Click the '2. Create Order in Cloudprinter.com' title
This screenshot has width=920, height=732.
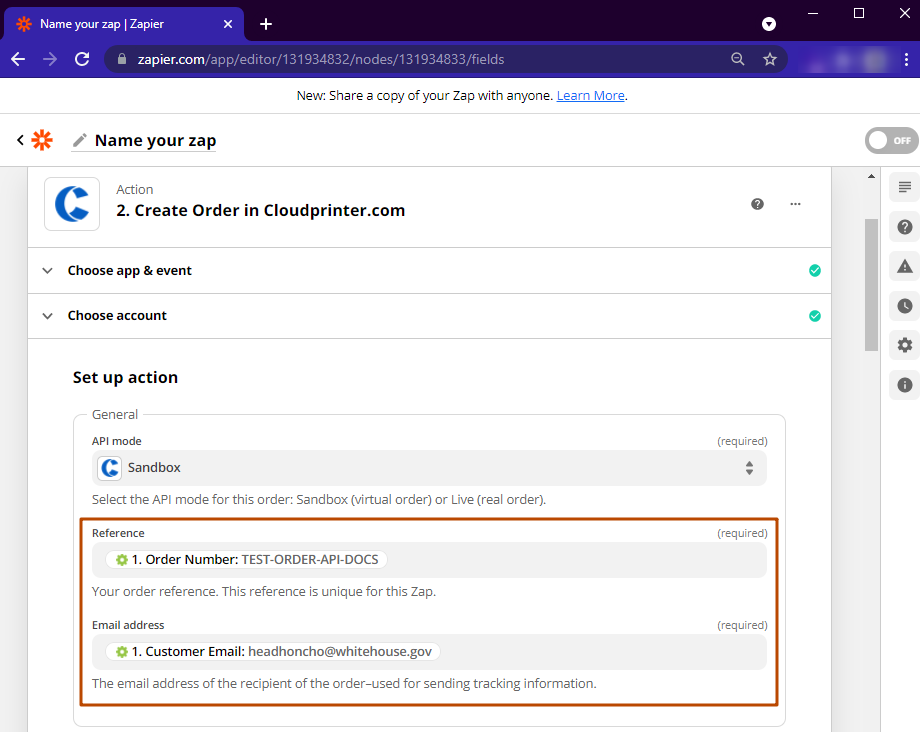coord(261,211)
